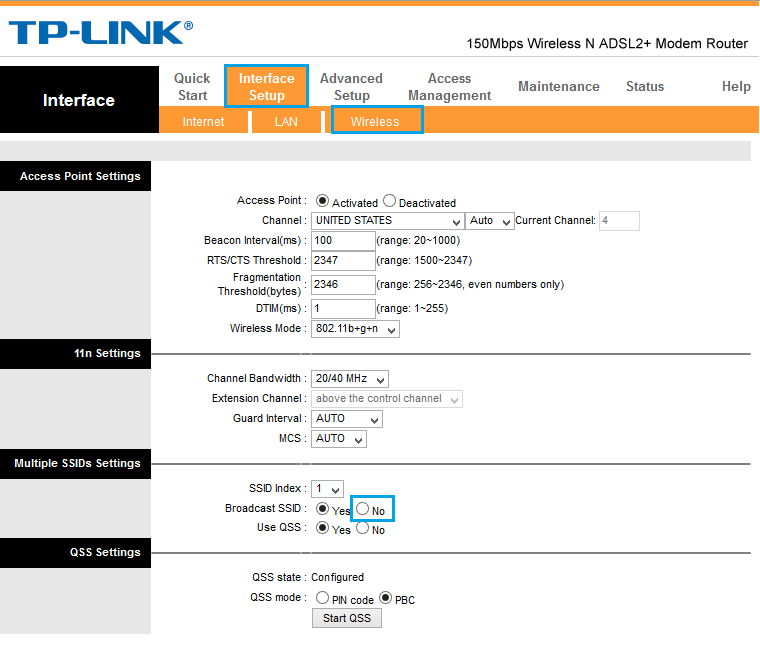The width and height of the screenshot is (760, 646).
Task: Open the Access Management tab
Action: tap(449, 87)
